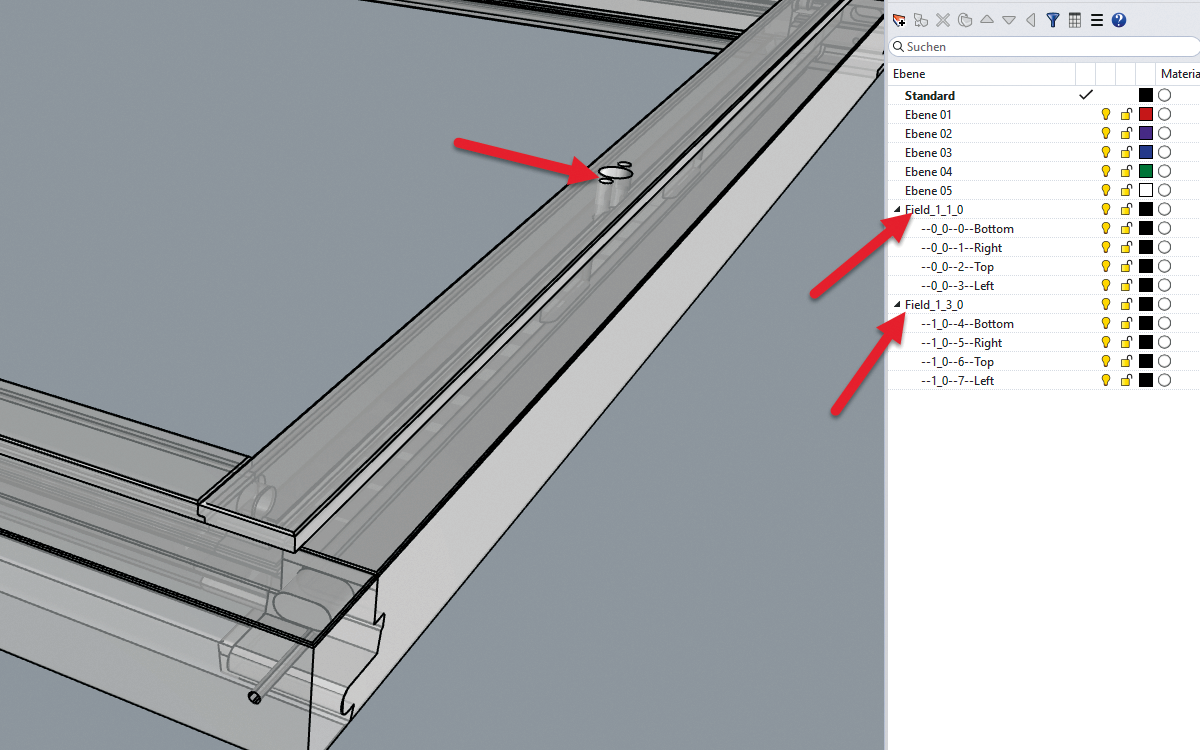Hide the --0_0--0--Bottom layer
1200x750 pixels.
[1106, 229]
